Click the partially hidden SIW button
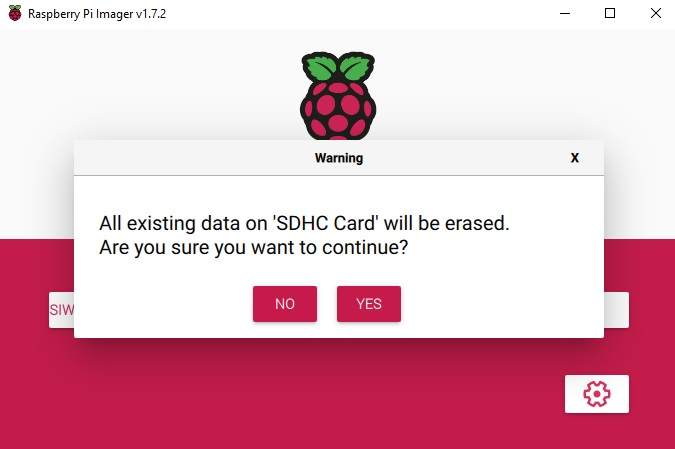The height and width of the screenshot is (449, 675). (61, 310)
